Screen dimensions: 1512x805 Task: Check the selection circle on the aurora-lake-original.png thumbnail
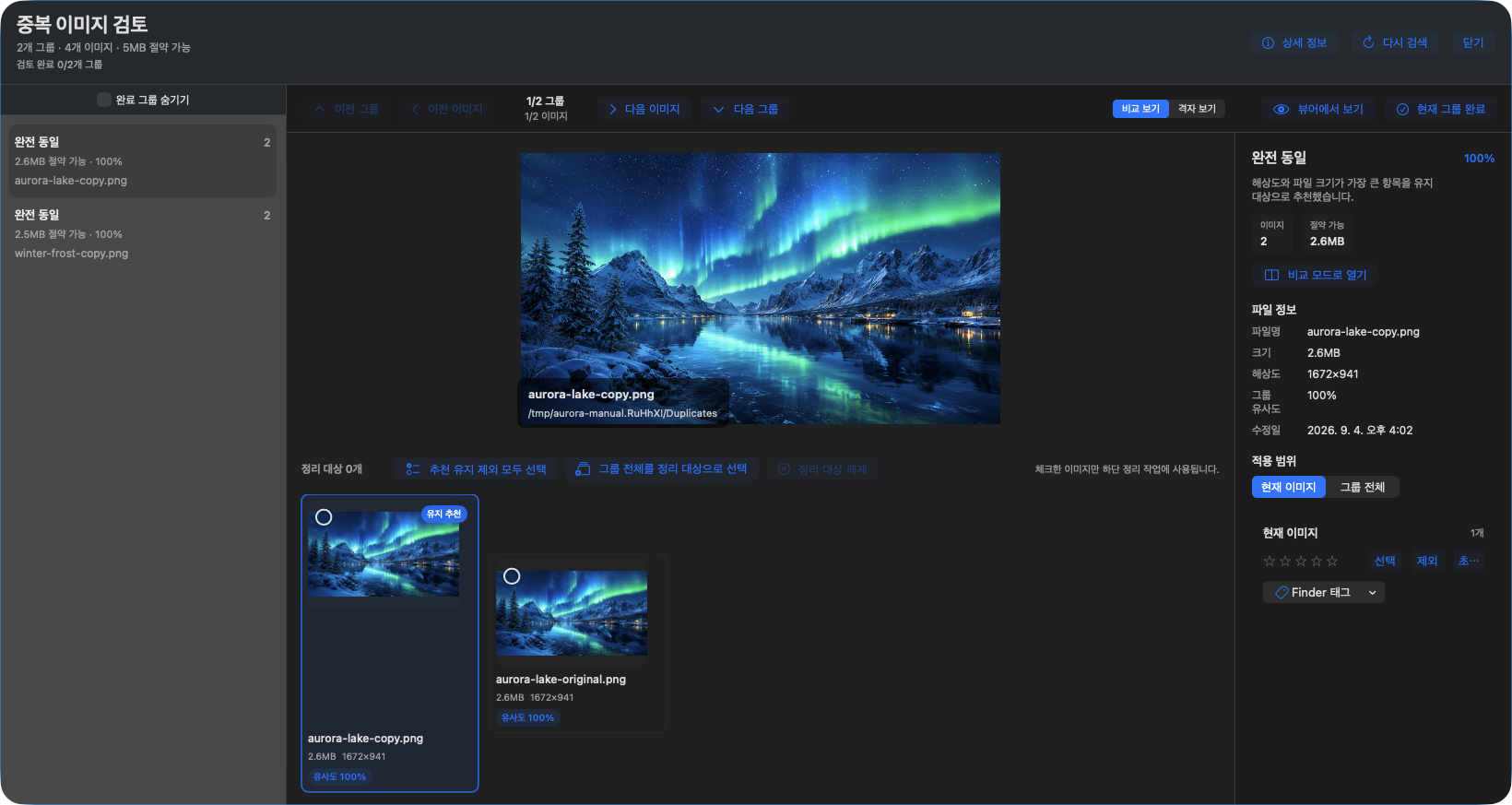click(512, 576)
